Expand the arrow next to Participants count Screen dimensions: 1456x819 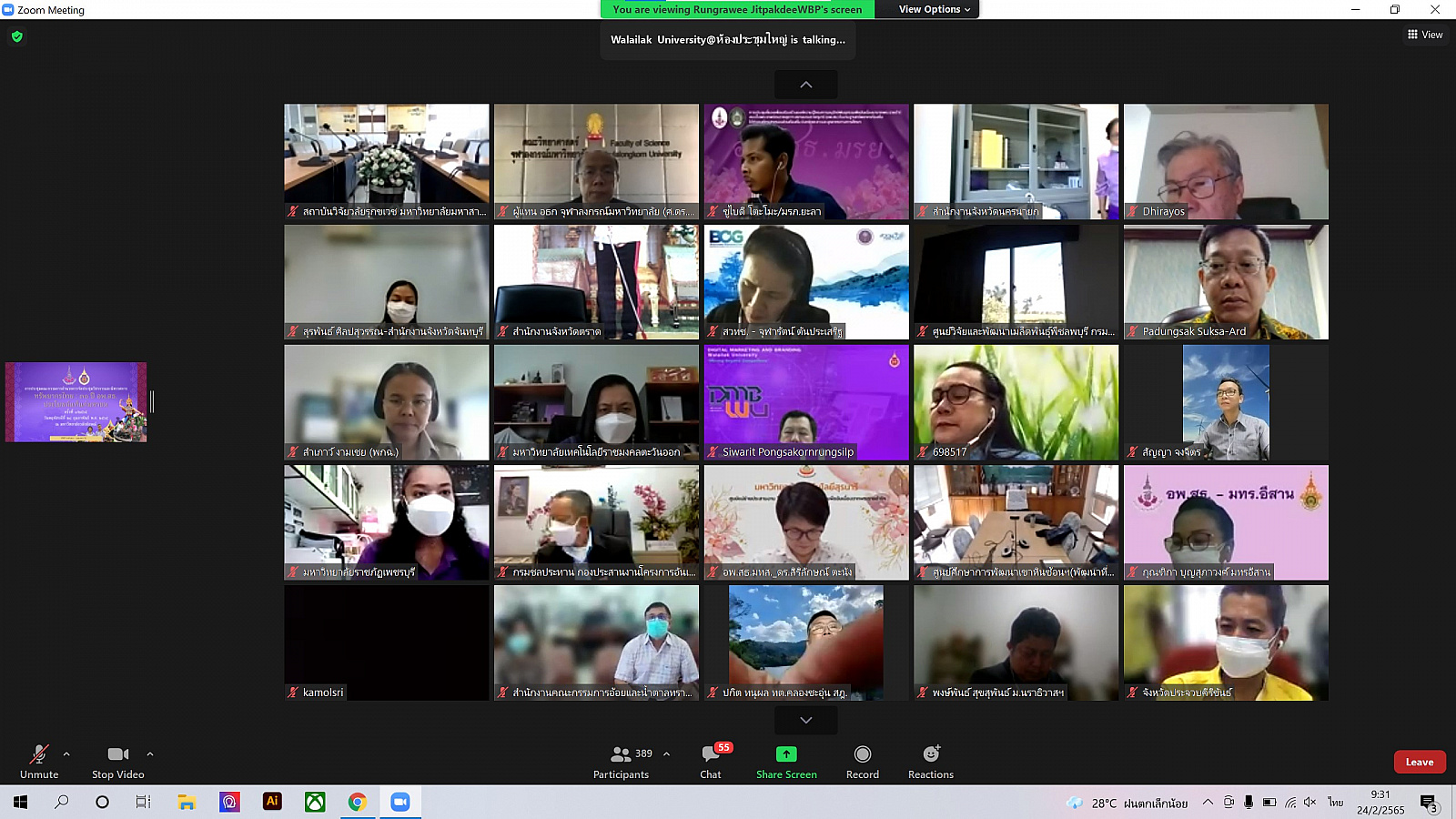(x=666, y=753)
